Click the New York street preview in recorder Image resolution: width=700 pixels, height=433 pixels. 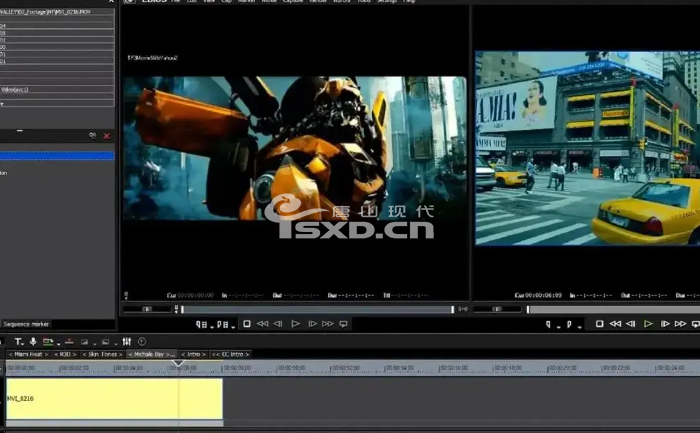click(588, 148)
